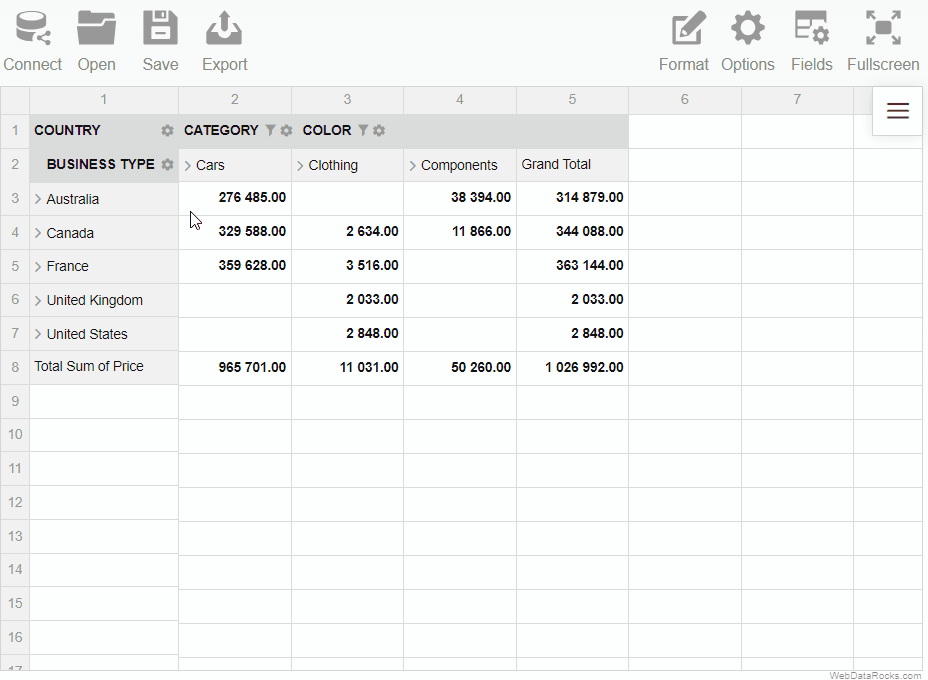Expand the Clothing column

point(300,165)
